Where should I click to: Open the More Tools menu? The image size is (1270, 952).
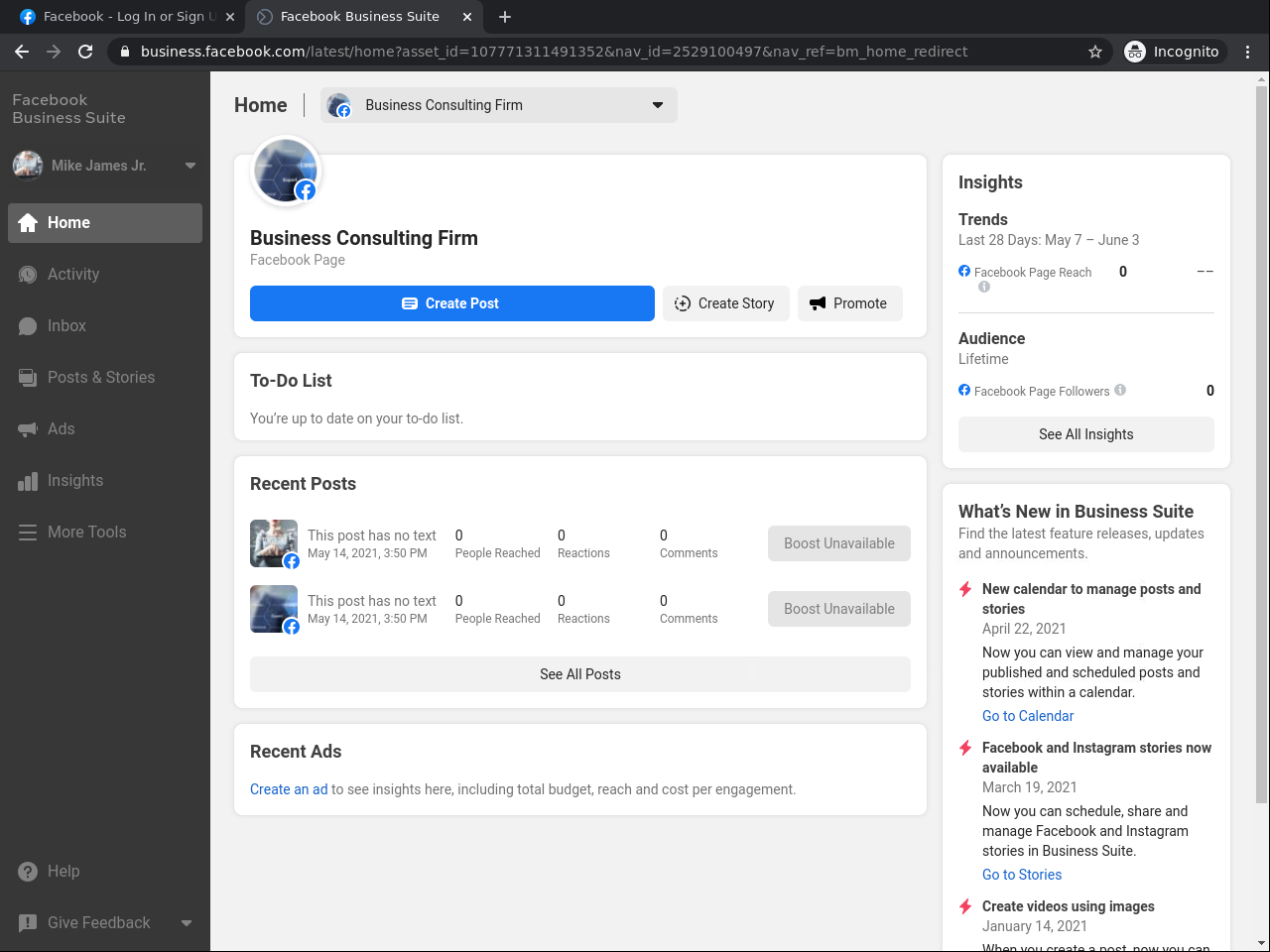point(86,533)
